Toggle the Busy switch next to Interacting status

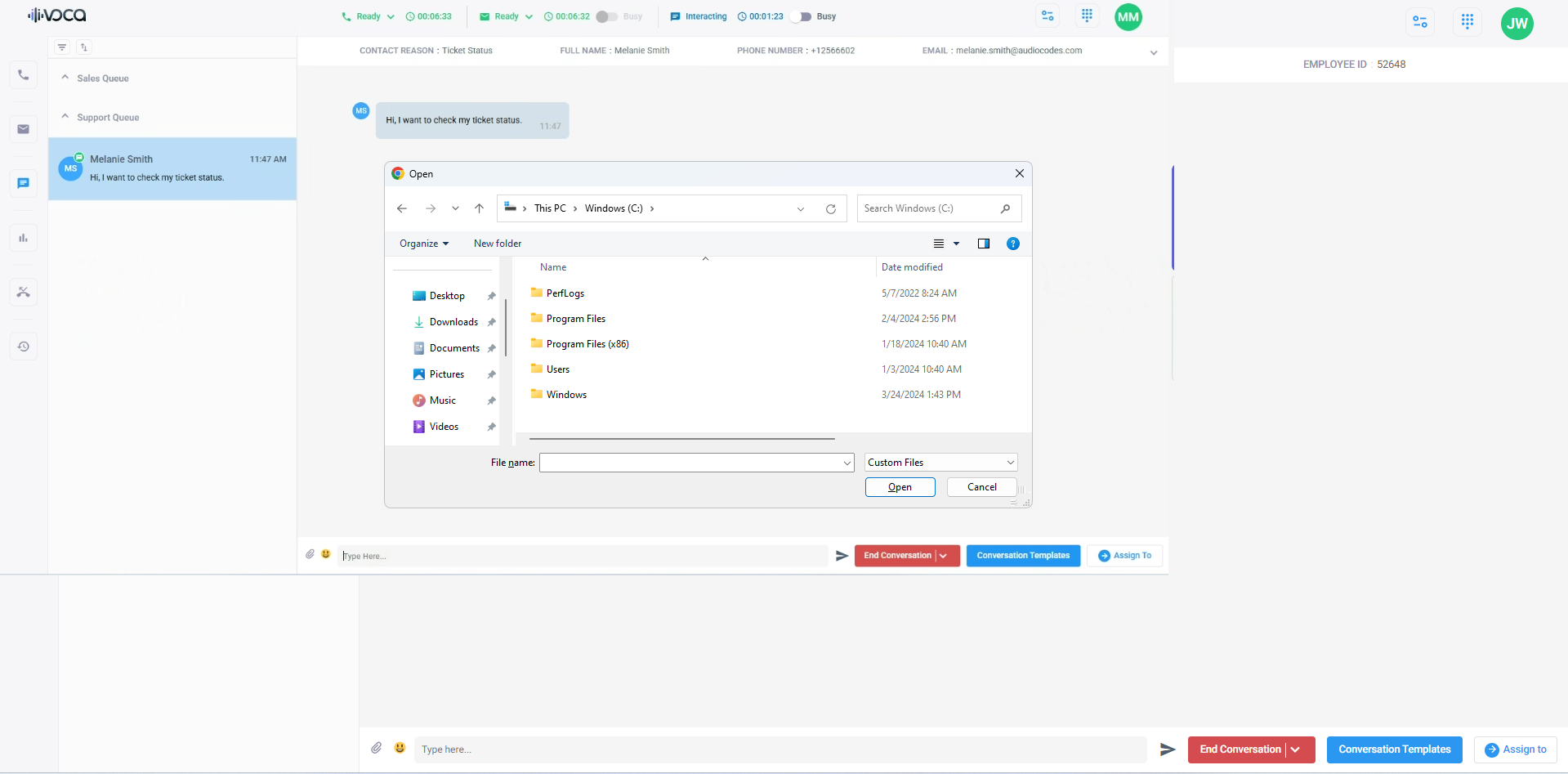pos(801,16)
